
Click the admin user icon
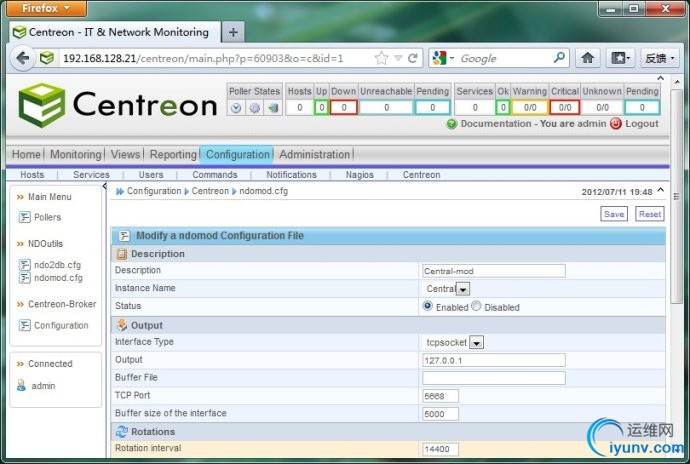tap(21, 385)
